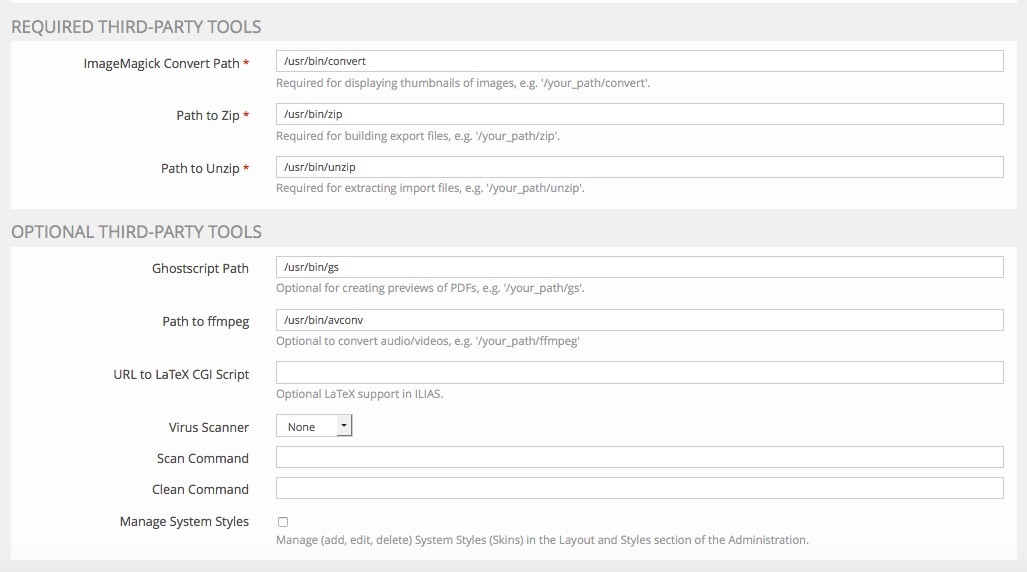Screen dimensions: 1027x572
Task: Click the Optional Third-Party Tools heading
Action: point(136,232)
